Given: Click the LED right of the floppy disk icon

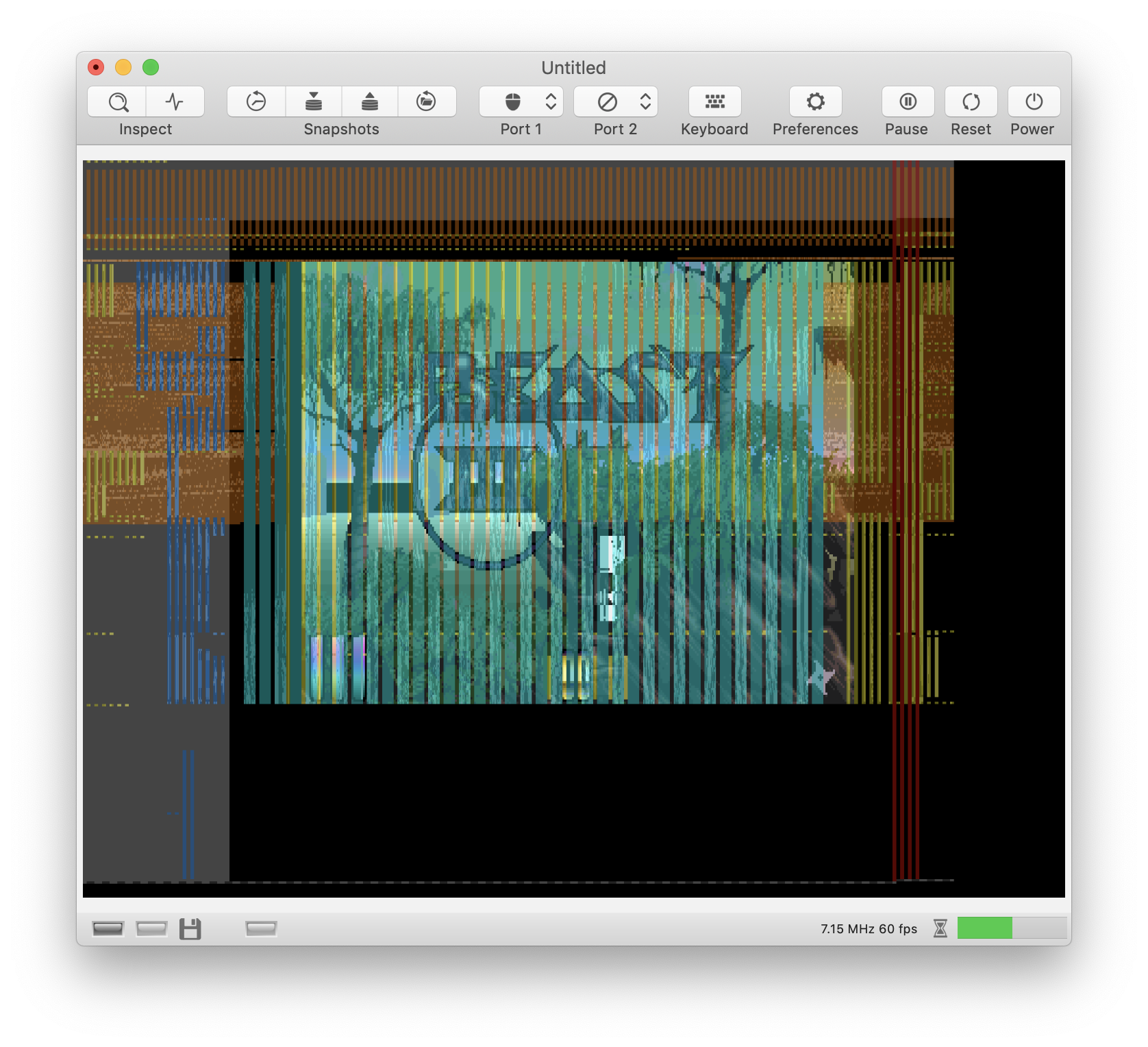Looking at the screenshot, I should click(x=261, y=928).
